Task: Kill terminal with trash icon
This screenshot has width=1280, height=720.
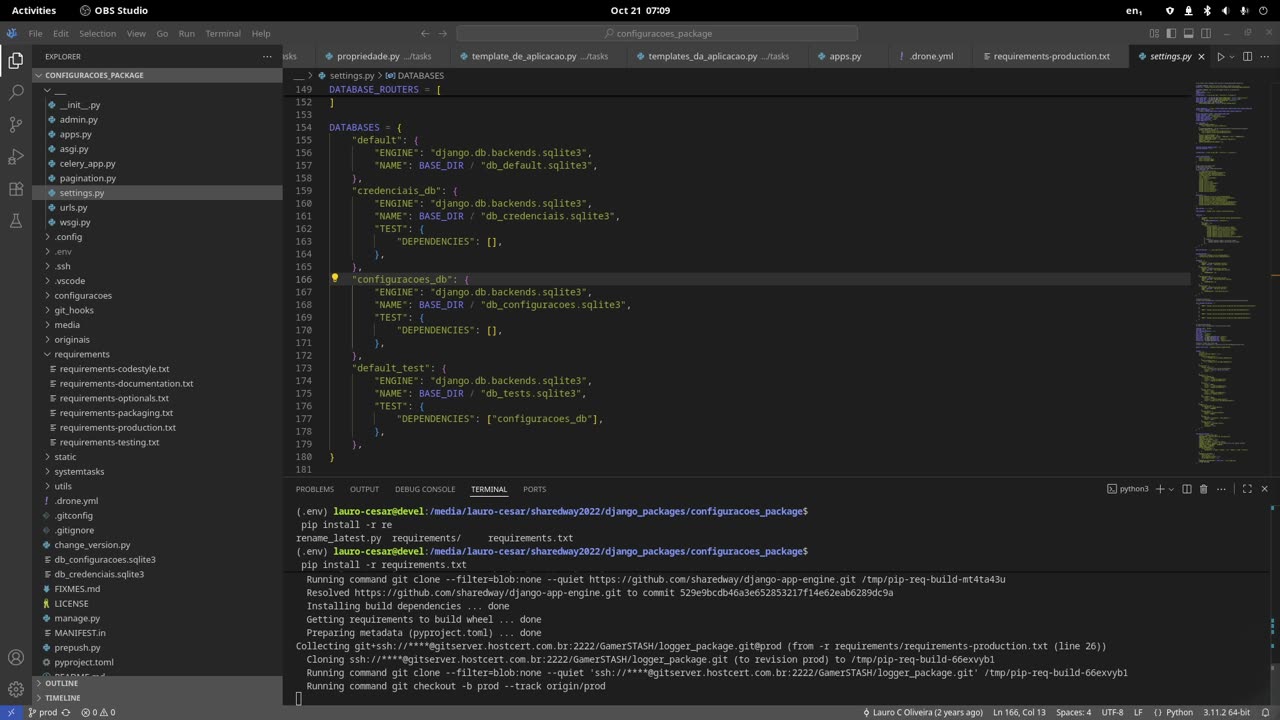Action: tap(1203, 489)
